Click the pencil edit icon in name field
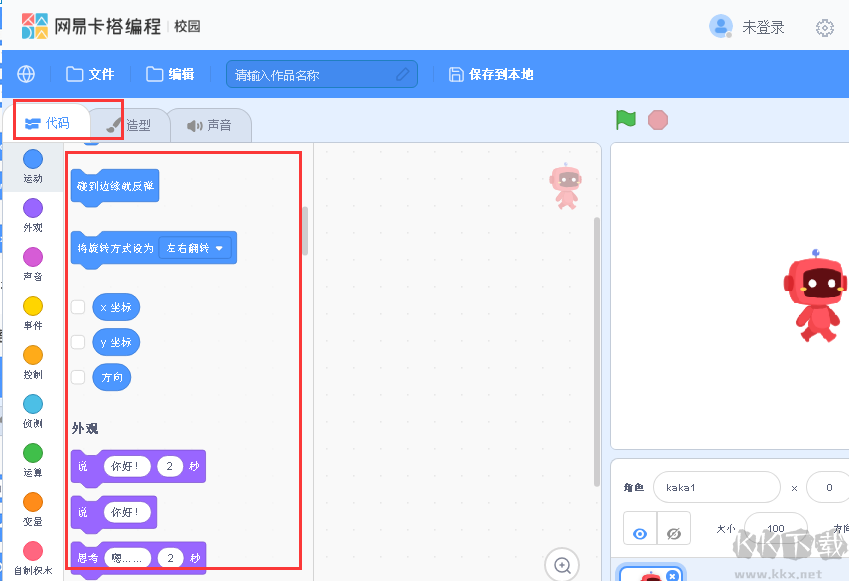 (402, 74)
